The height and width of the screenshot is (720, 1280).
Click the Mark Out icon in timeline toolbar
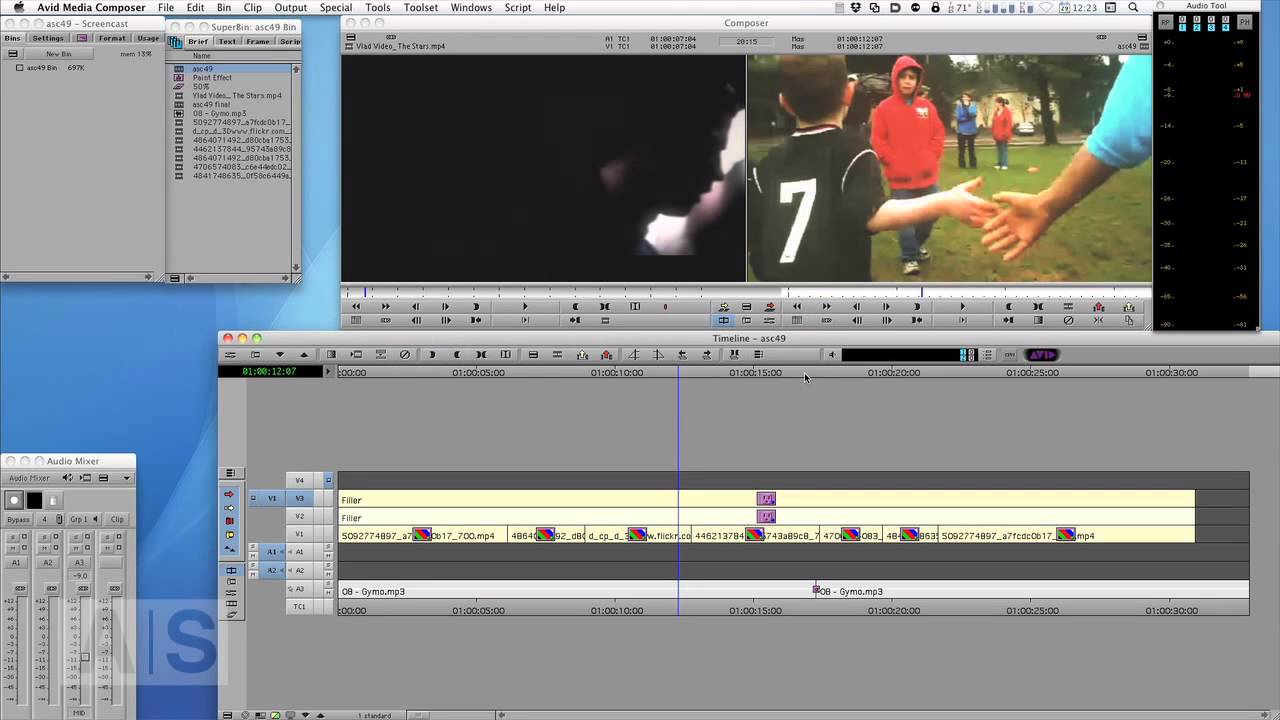click(x=458, y=355)
